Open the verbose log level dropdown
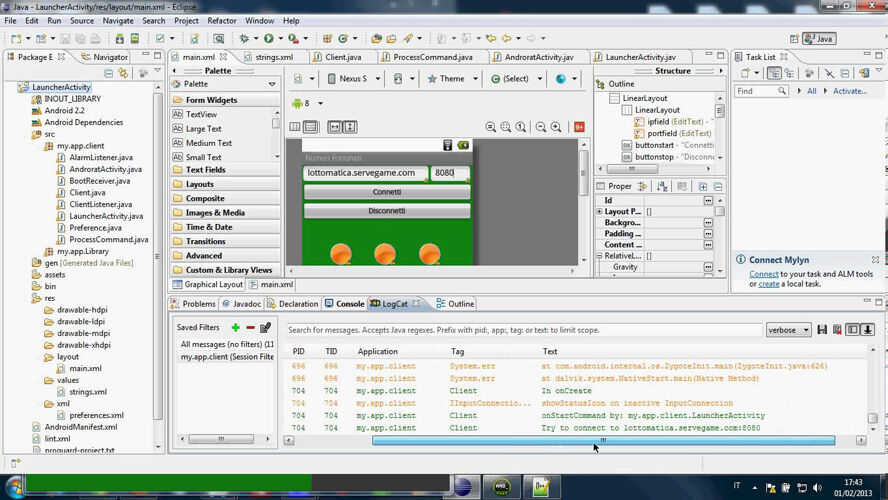Viewport: 888px width, 500px height. pos(789,330)
